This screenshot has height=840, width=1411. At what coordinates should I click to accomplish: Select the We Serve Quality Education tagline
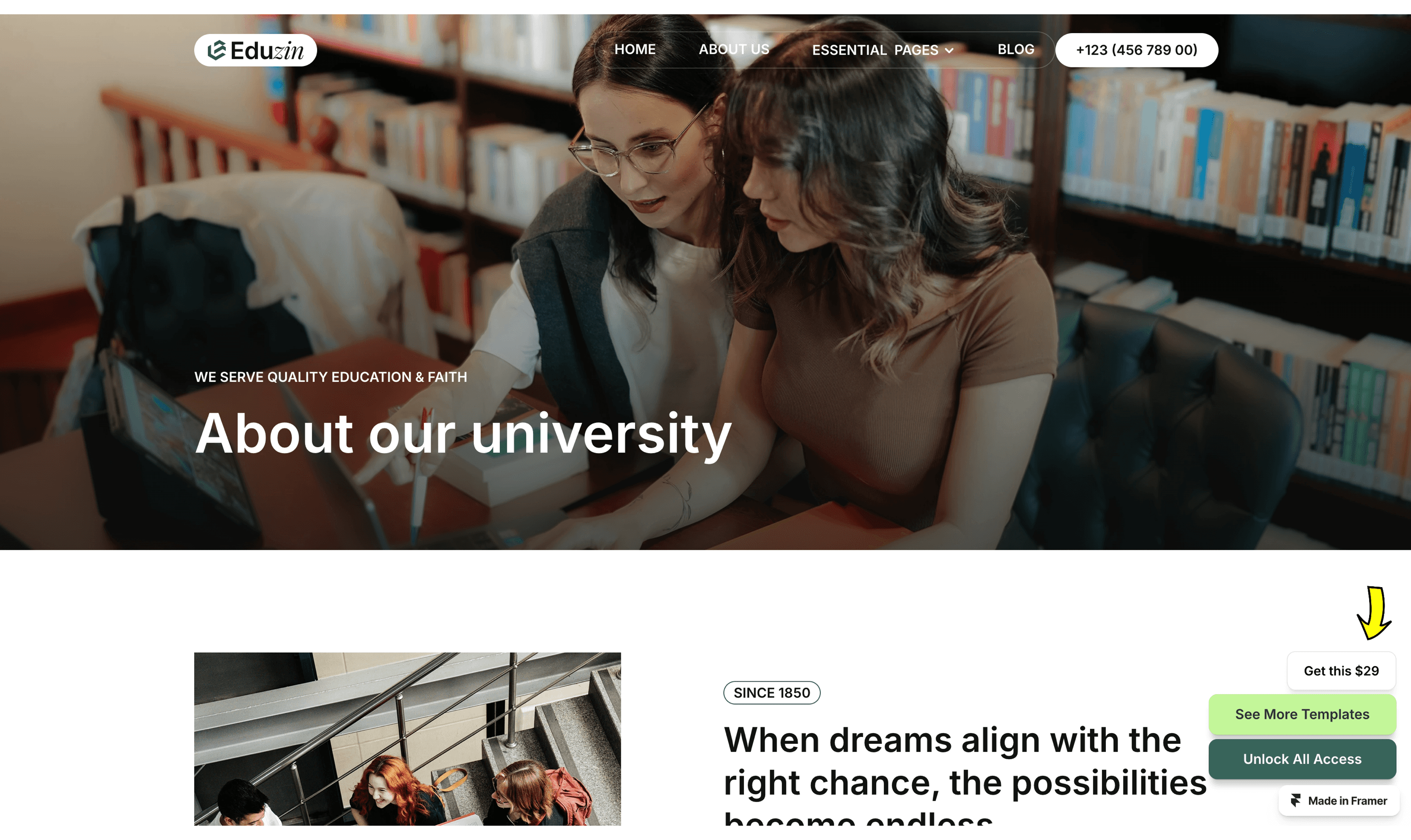click(330, 377)
